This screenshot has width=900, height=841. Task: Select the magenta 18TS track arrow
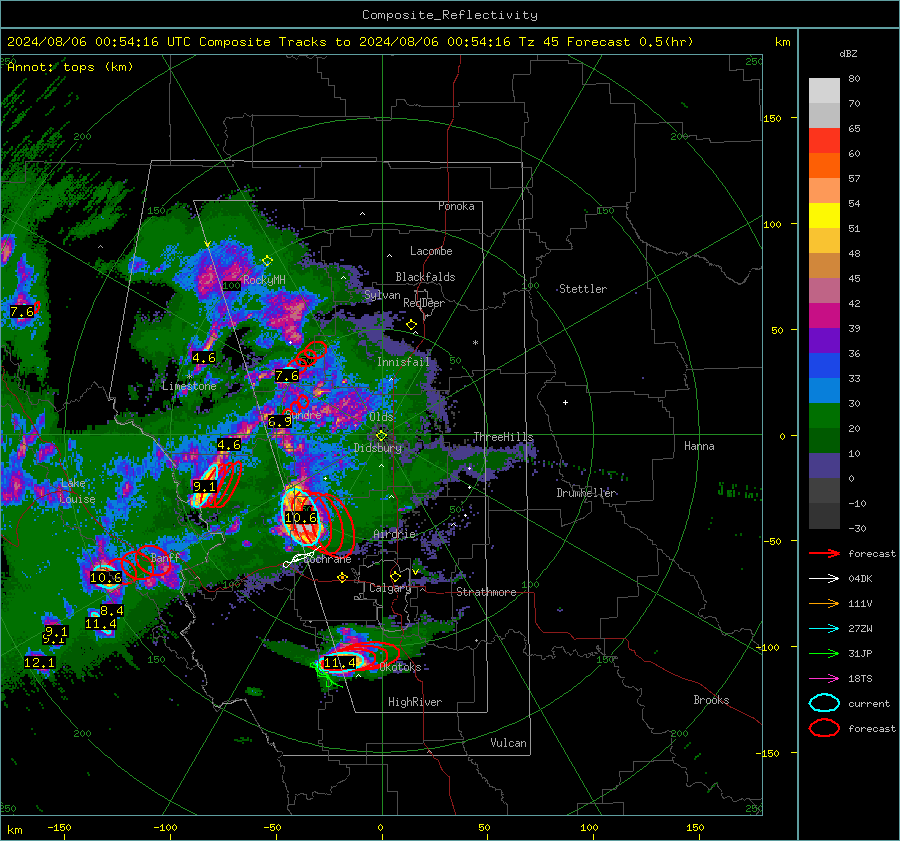(x=824, y=678)
